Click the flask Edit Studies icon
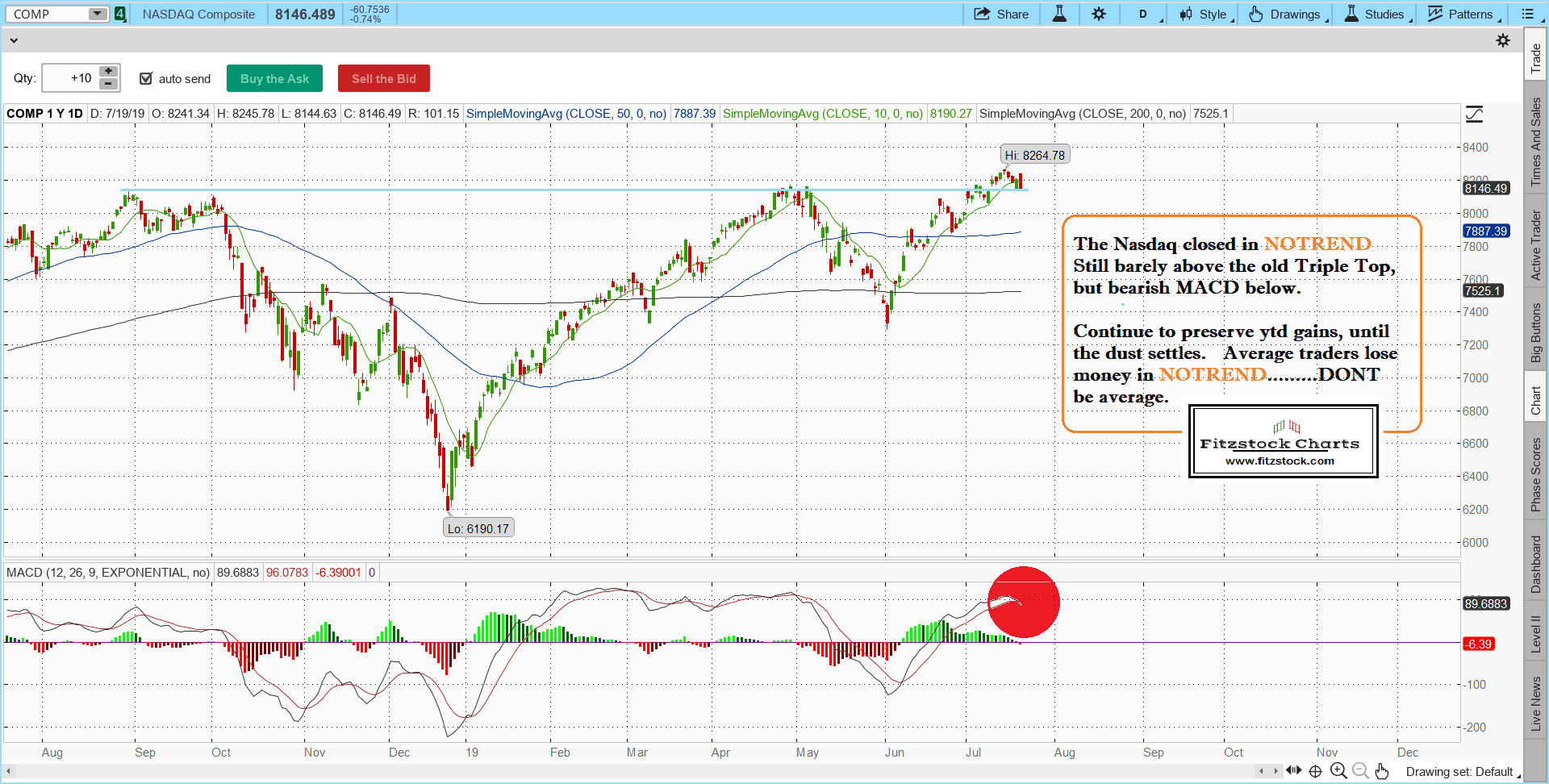The height and width of the screenshot is (784, 1549). click(1059, 14)
